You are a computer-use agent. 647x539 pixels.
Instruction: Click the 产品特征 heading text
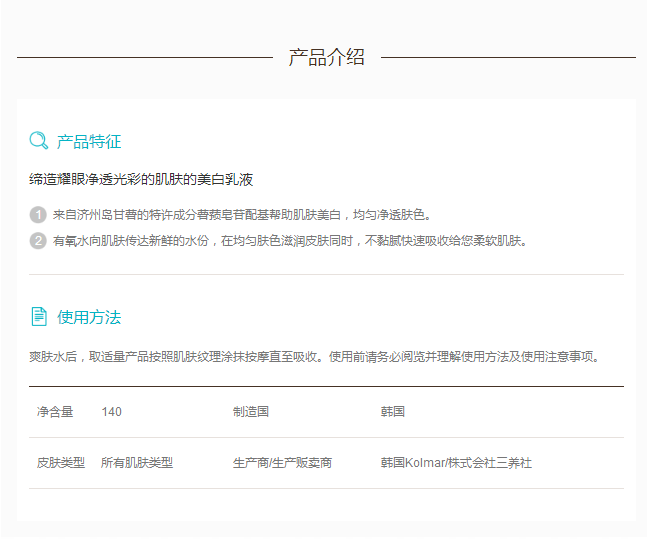point(89,141)
